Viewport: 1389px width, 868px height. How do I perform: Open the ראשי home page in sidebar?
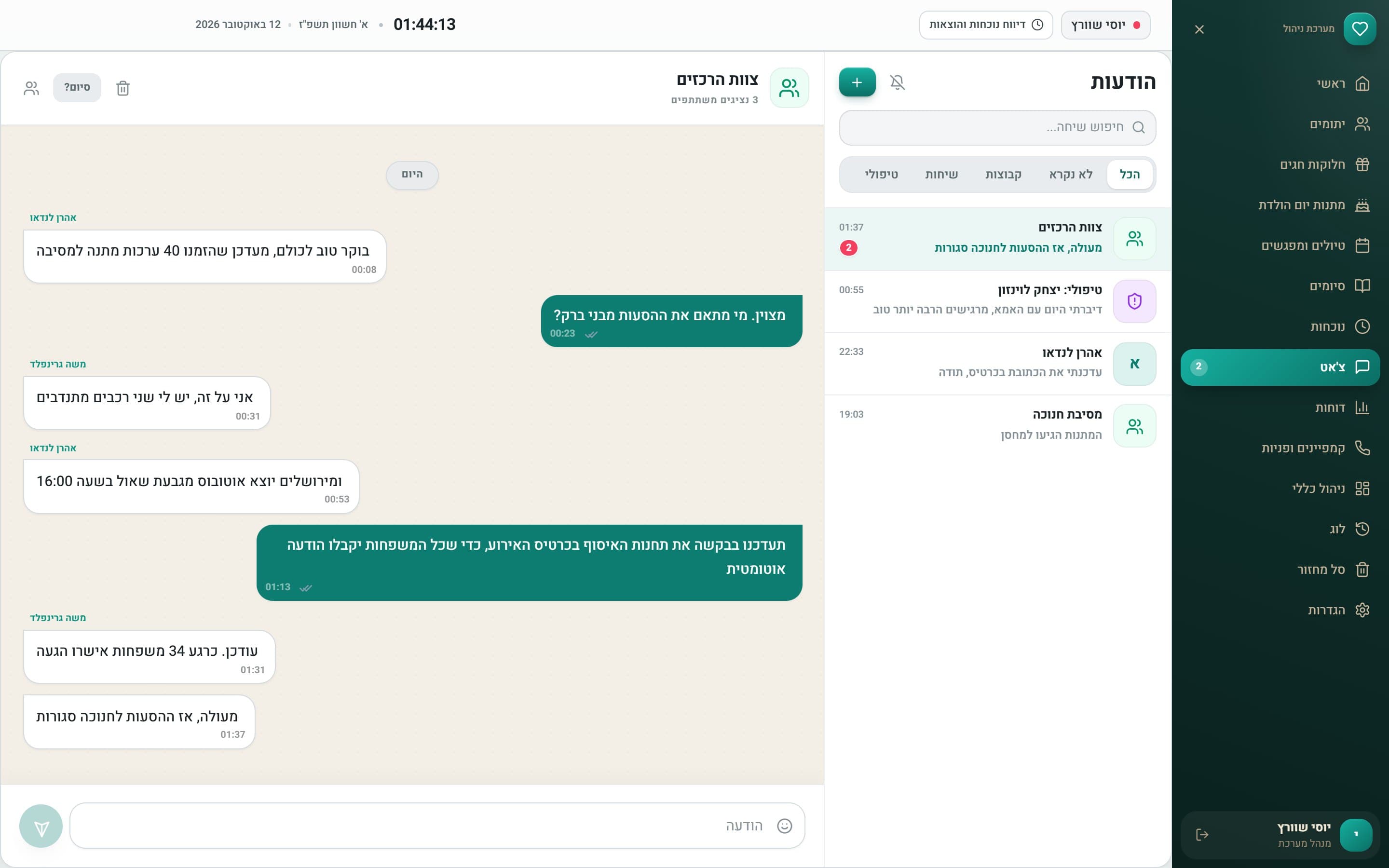point(1280,84)
